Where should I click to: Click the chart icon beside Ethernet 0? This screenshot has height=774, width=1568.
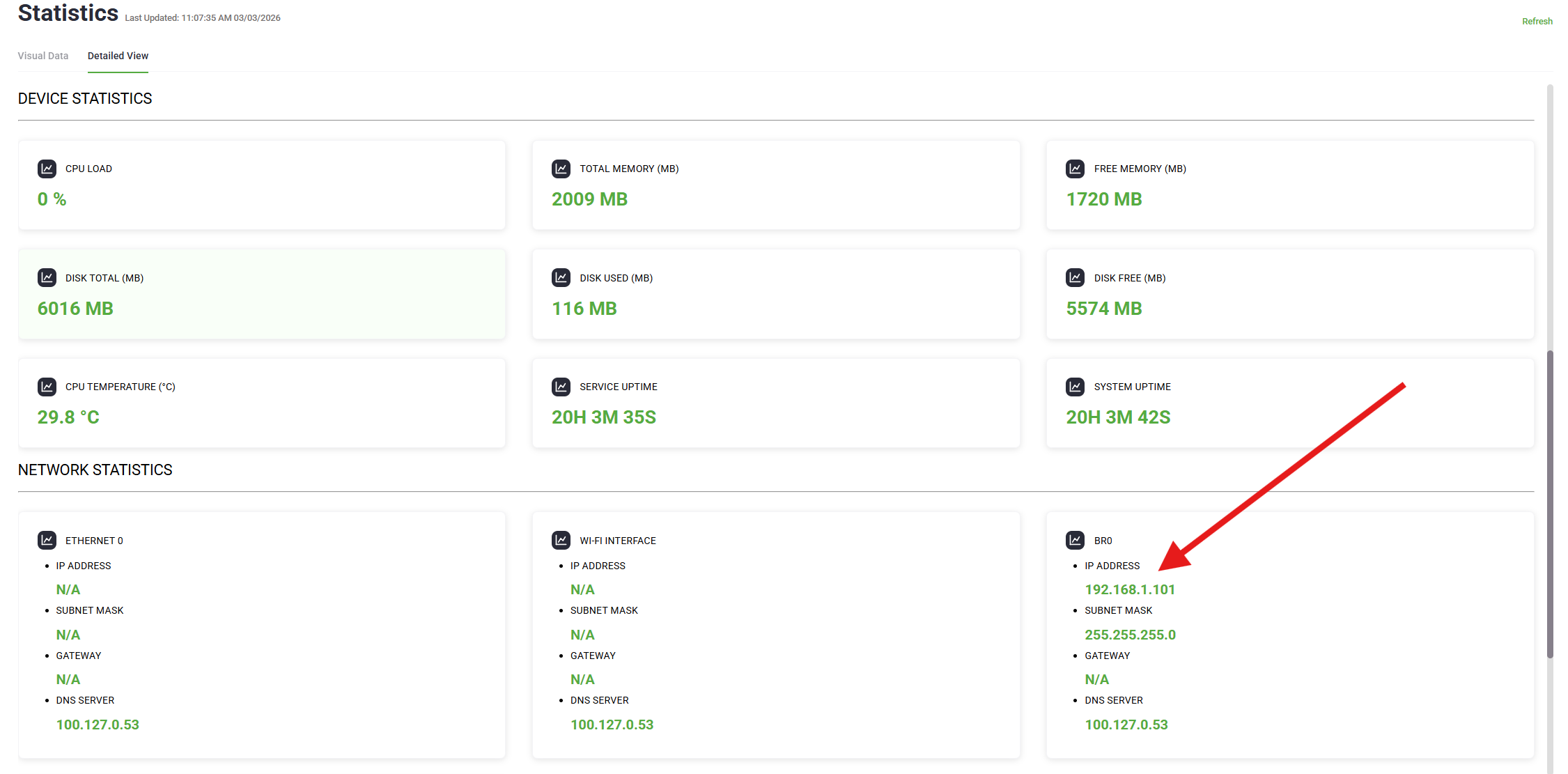(x=47, y=541)
